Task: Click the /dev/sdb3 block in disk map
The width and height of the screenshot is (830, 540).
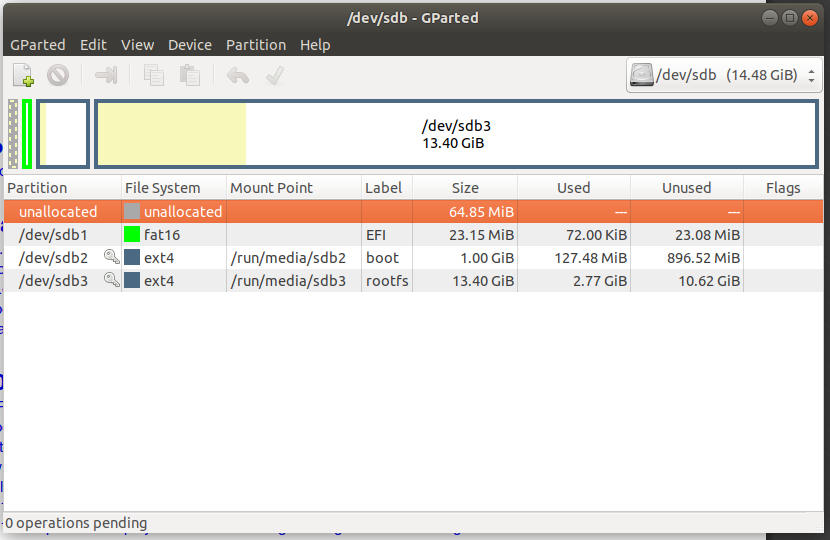Action: (x=456, y=134)
